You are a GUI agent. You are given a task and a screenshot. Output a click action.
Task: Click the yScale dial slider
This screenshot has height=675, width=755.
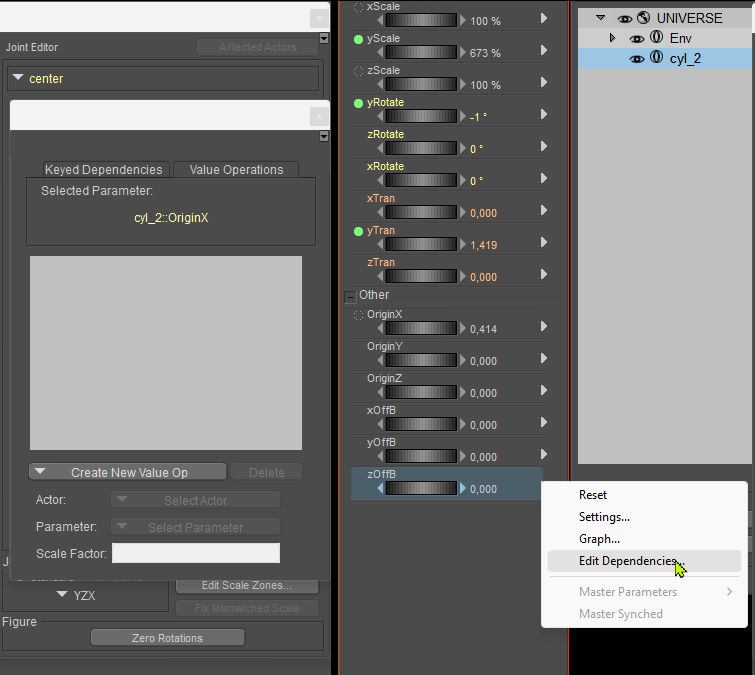click(421, 52)
